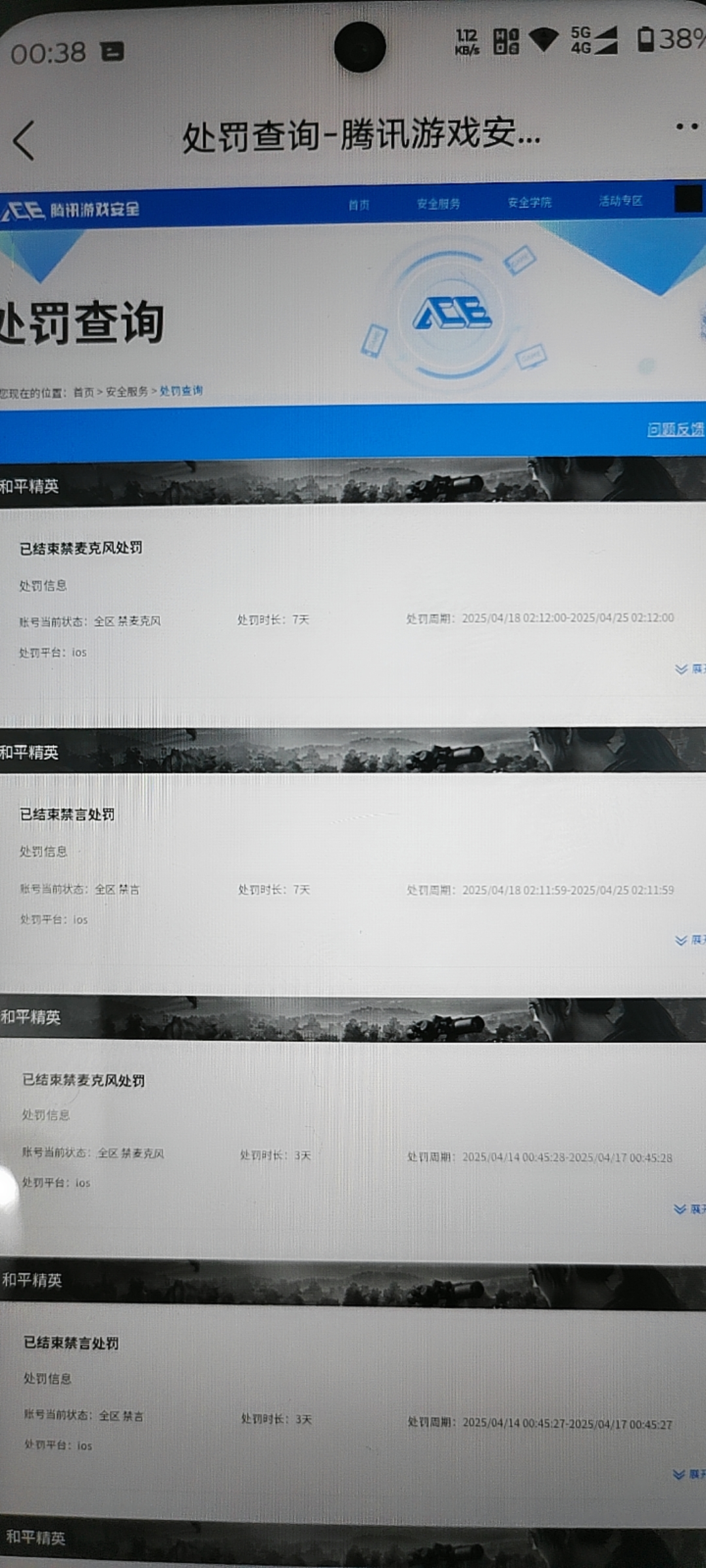706x1568 pixels.
Task: Switch to 安全学院 in navigation bar
Action: click(x=529, y=203)
